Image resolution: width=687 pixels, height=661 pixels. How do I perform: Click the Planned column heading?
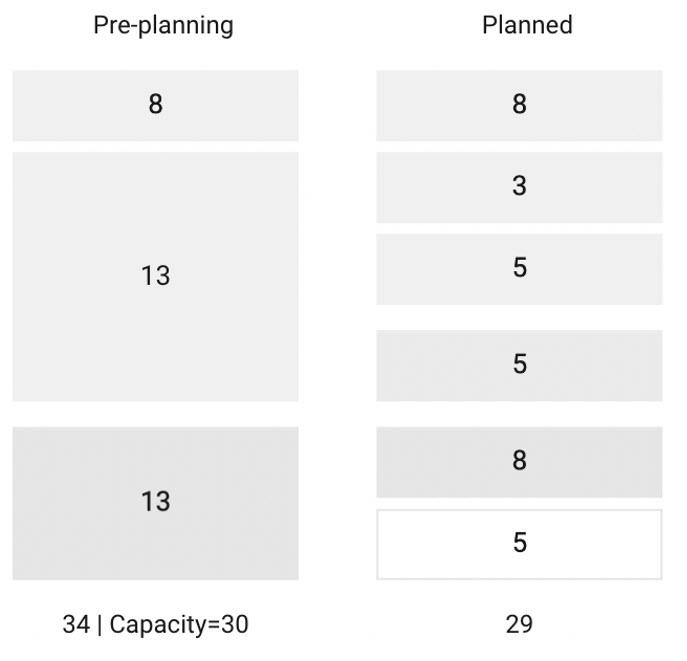pyautogui.click(x=527, y=25)
